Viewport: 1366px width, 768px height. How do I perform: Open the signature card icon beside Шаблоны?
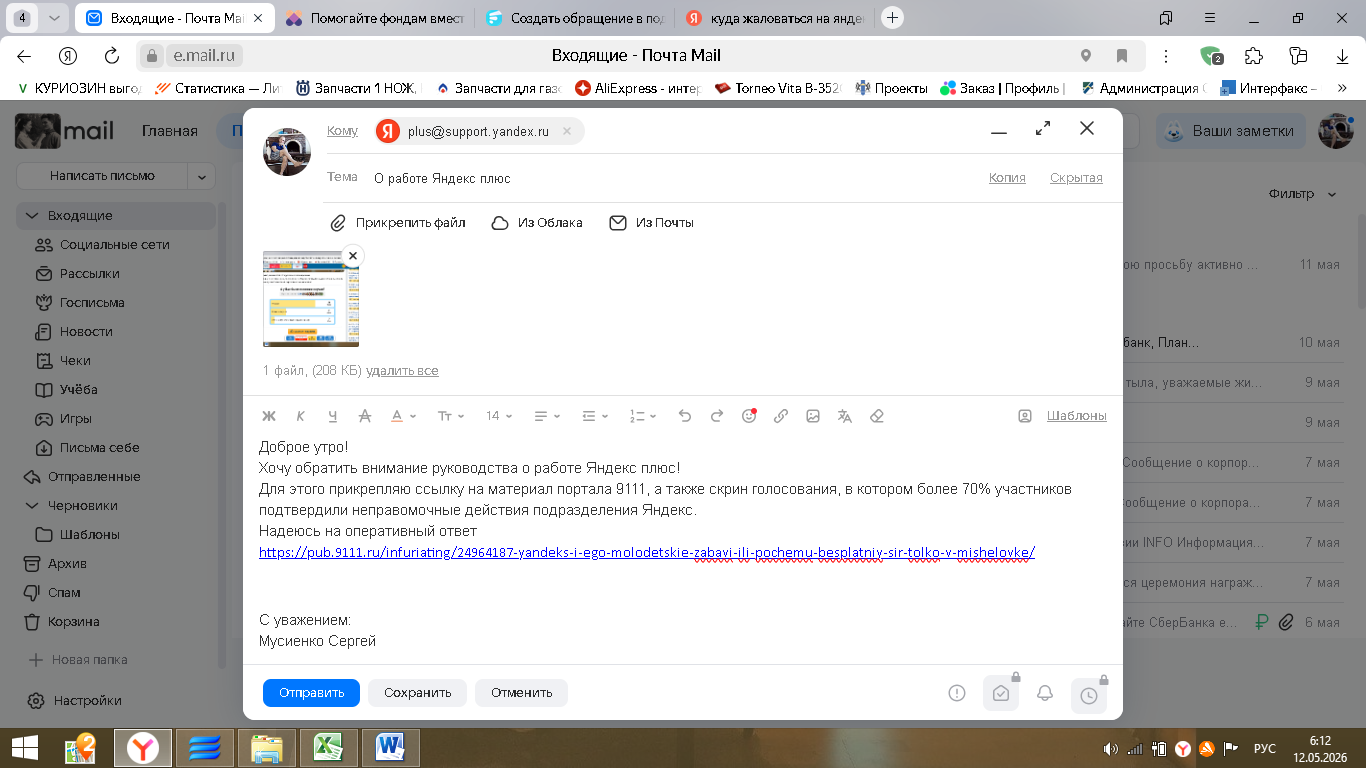click(1025, 416)
